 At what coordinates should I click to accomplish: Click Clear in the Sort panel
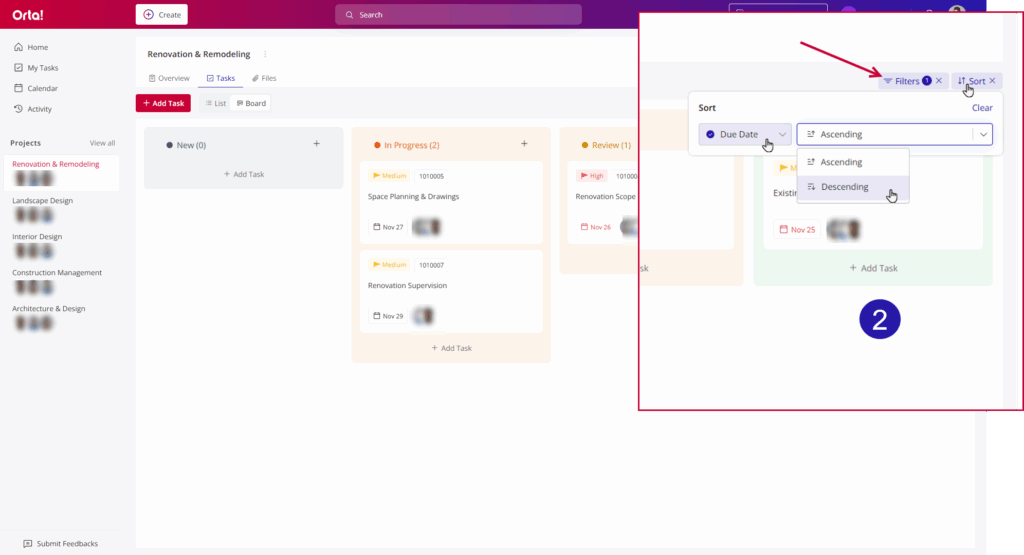coord(982,108)
